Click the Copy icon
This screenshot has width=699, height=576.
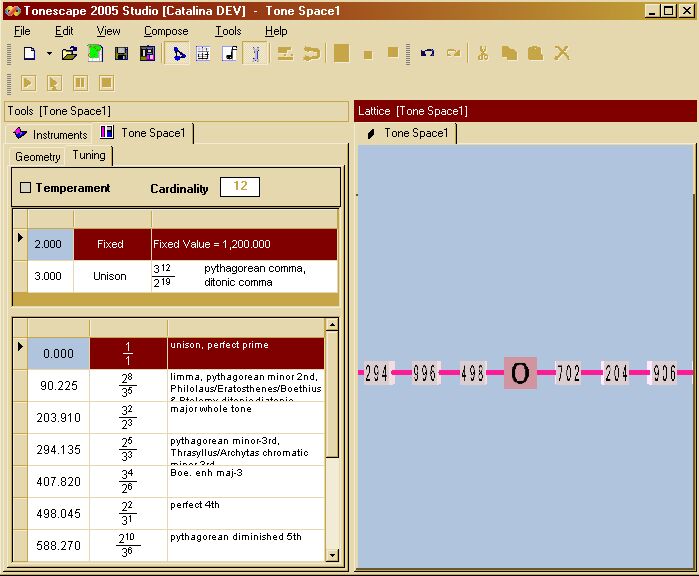tap(509, 53)
